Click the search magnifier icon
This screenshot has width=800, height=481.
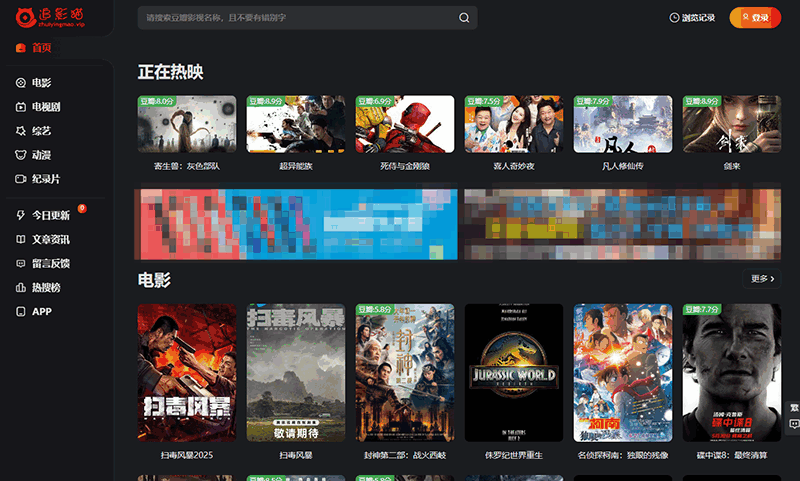coord(464,18)
